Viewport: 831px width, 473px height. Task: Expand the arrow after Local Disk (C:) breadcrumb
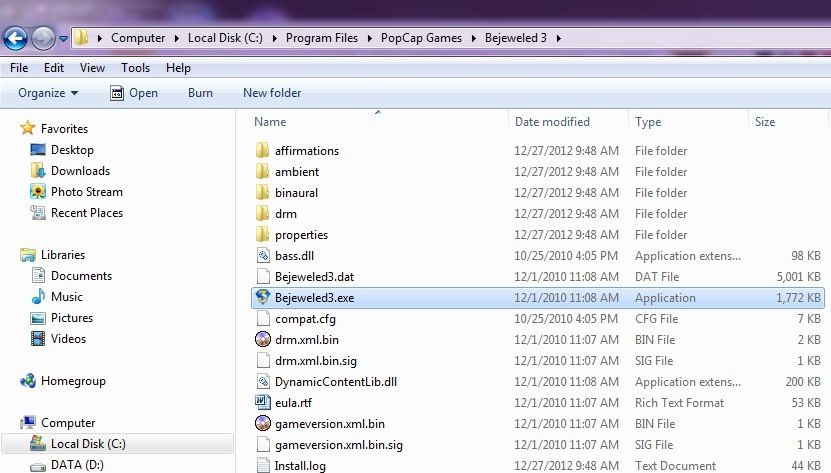click(x=275, y=38)
